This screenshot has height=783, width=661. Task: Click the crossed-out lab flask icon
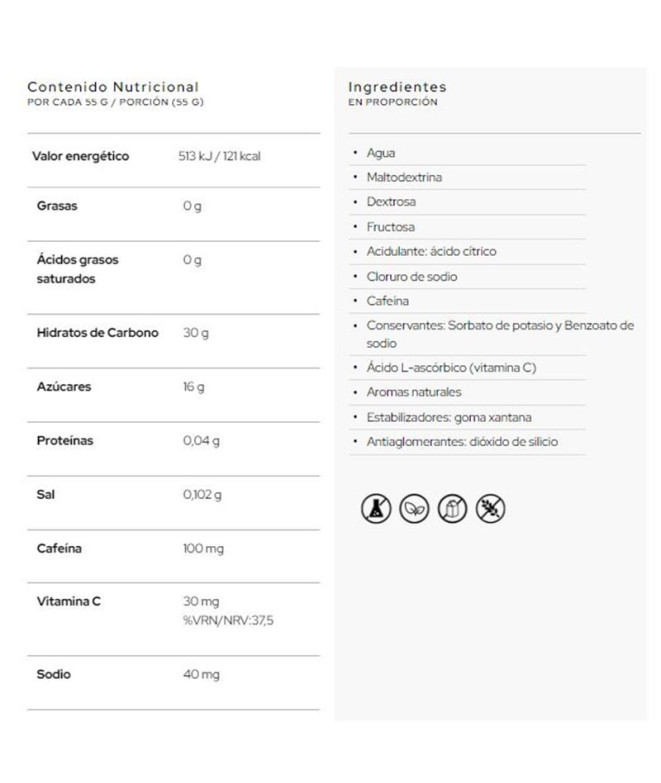click(375, 508)
